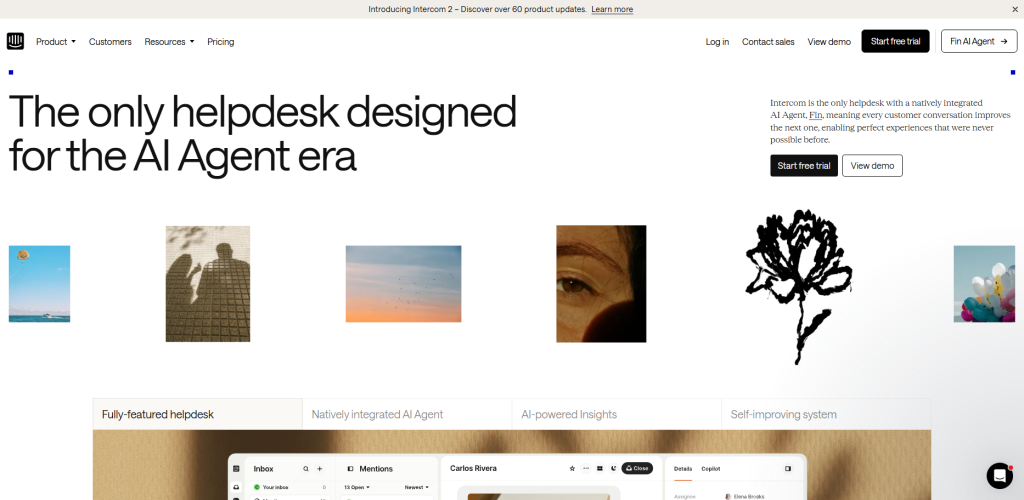Click the Mentions heading

point(376,469)
